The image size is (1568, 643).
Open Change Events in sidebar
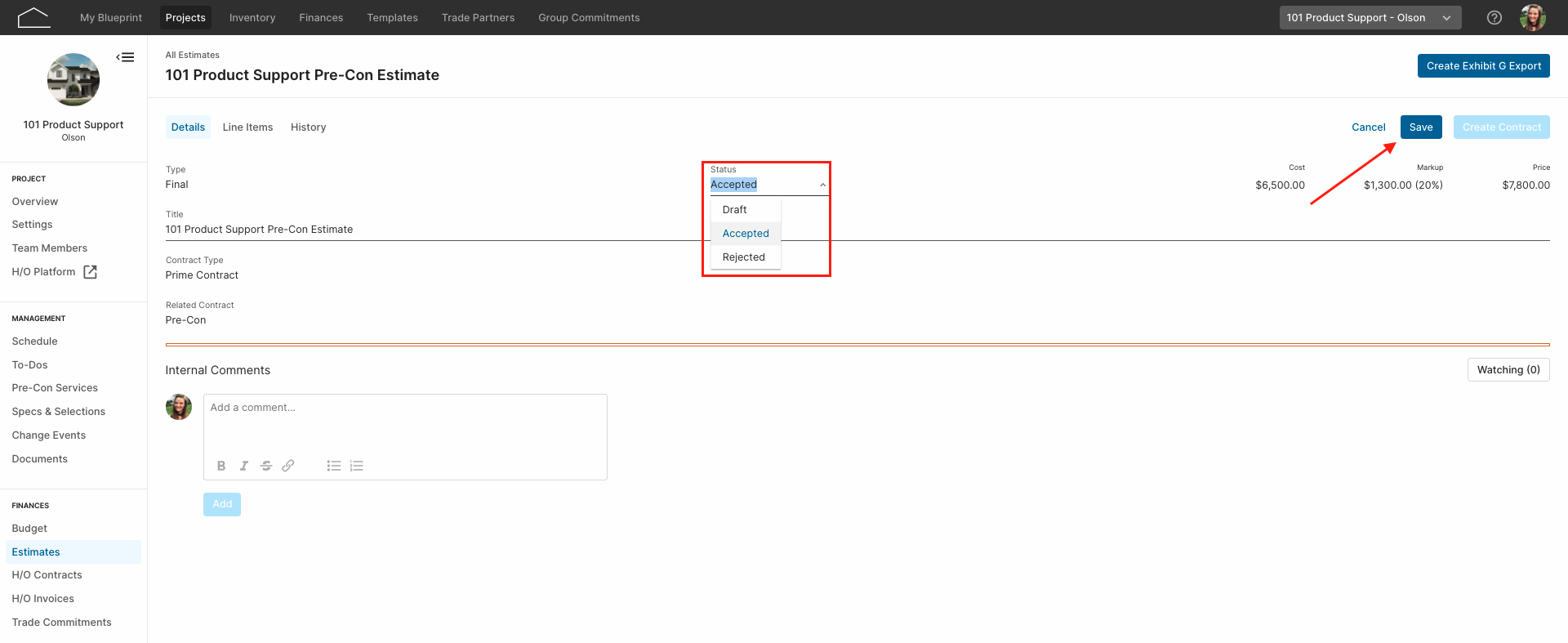coord(49,435)
